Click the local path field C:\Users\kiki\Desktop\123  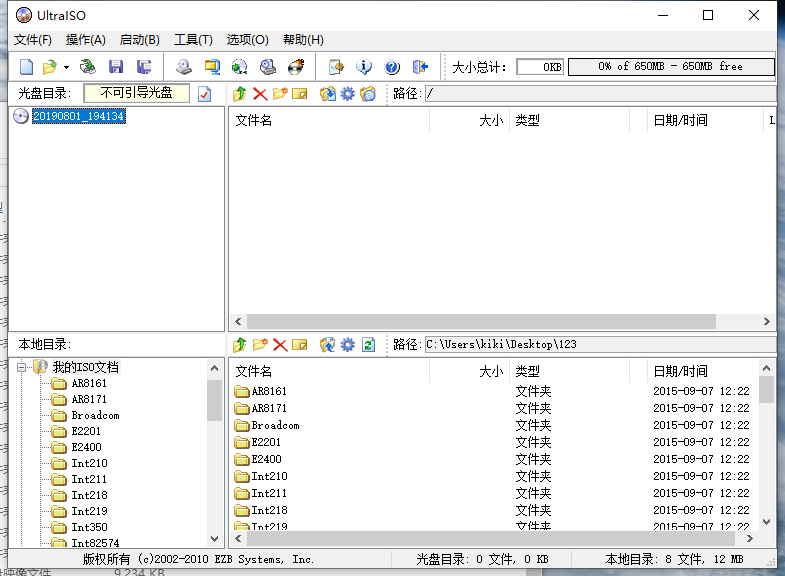tap(598, 344)
